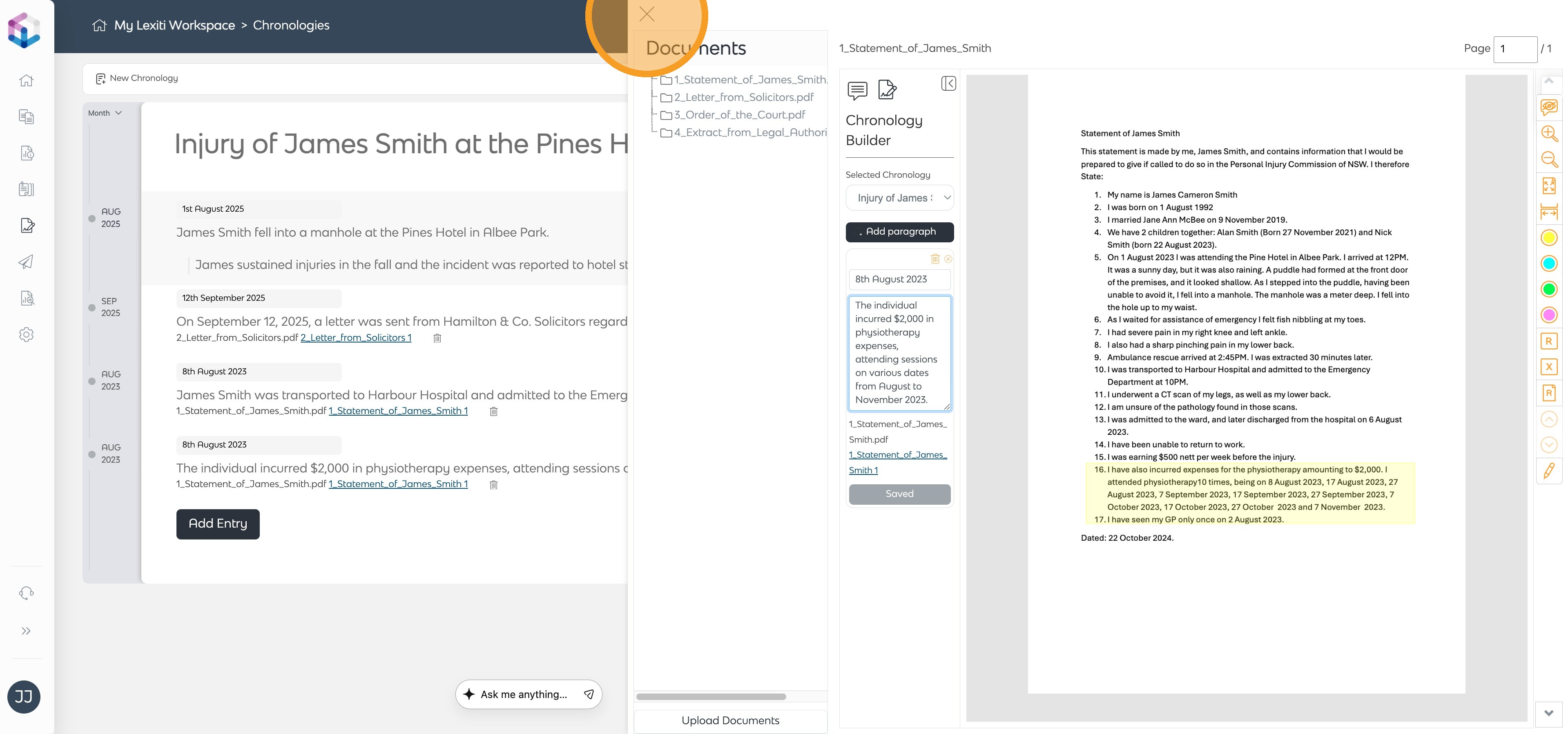
Task: Click the zoom in magnifier icon
Action: [x=1548, y=133]
